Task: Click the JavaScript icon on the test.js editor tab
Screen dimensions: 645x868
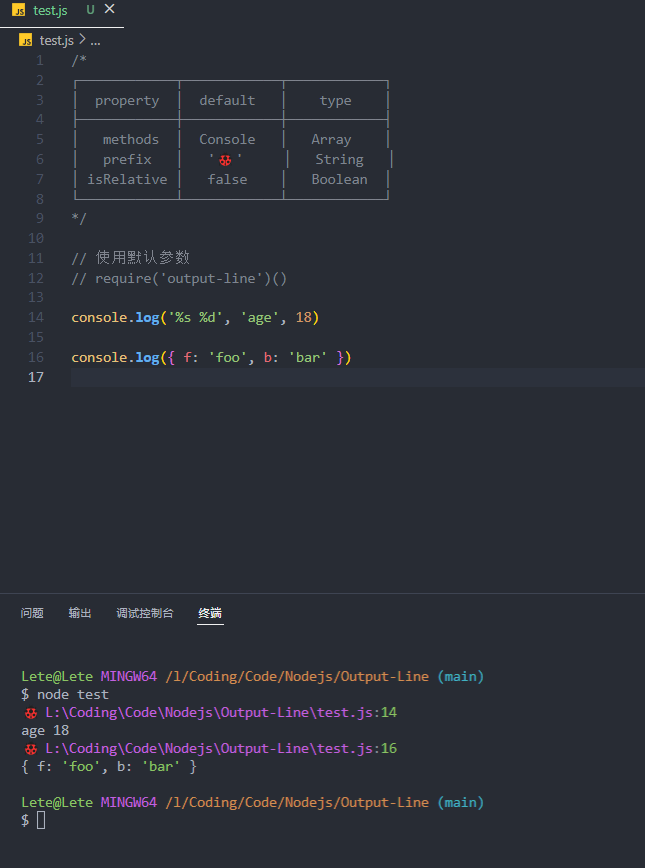Action: [20, 11]
